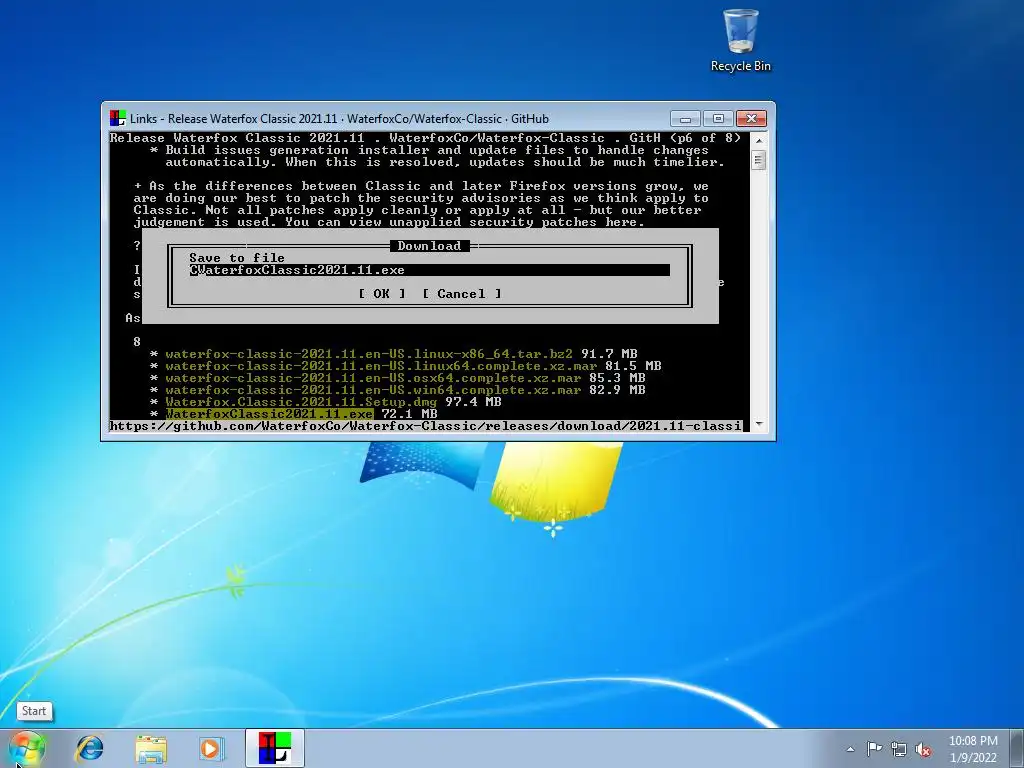Open the Recycle Bin desktop icon
The image size is (1024, 768).
[x=741, y=40]
